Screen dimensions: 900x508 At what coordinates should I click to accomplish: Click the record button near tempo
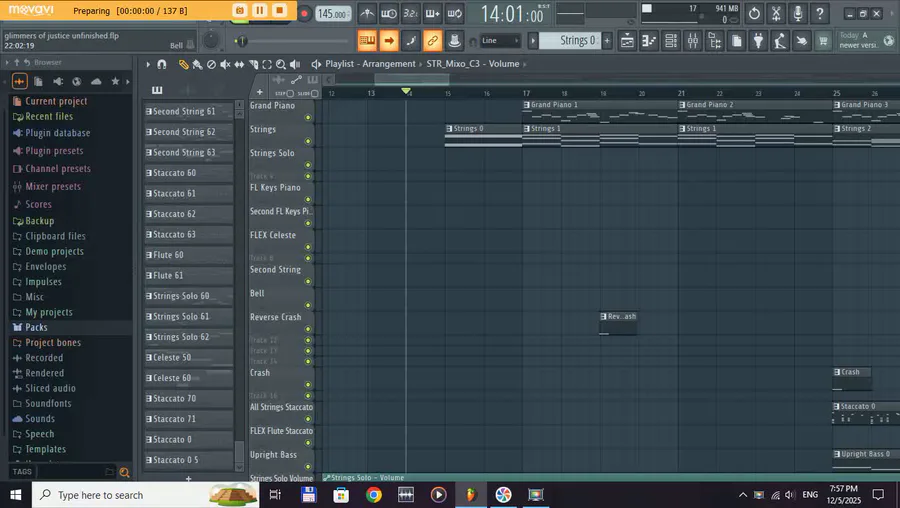304,14
